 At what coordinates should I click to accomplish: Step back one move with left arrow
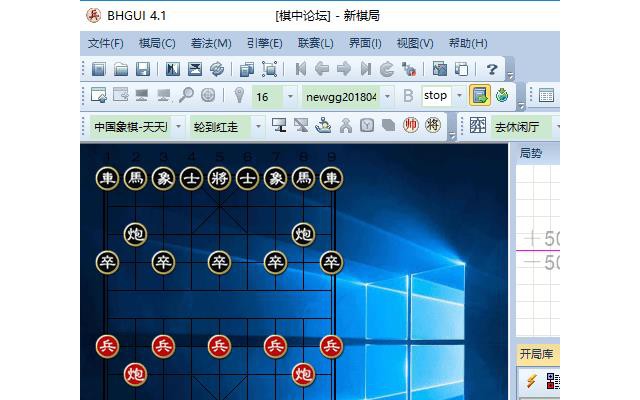(322, 69)
